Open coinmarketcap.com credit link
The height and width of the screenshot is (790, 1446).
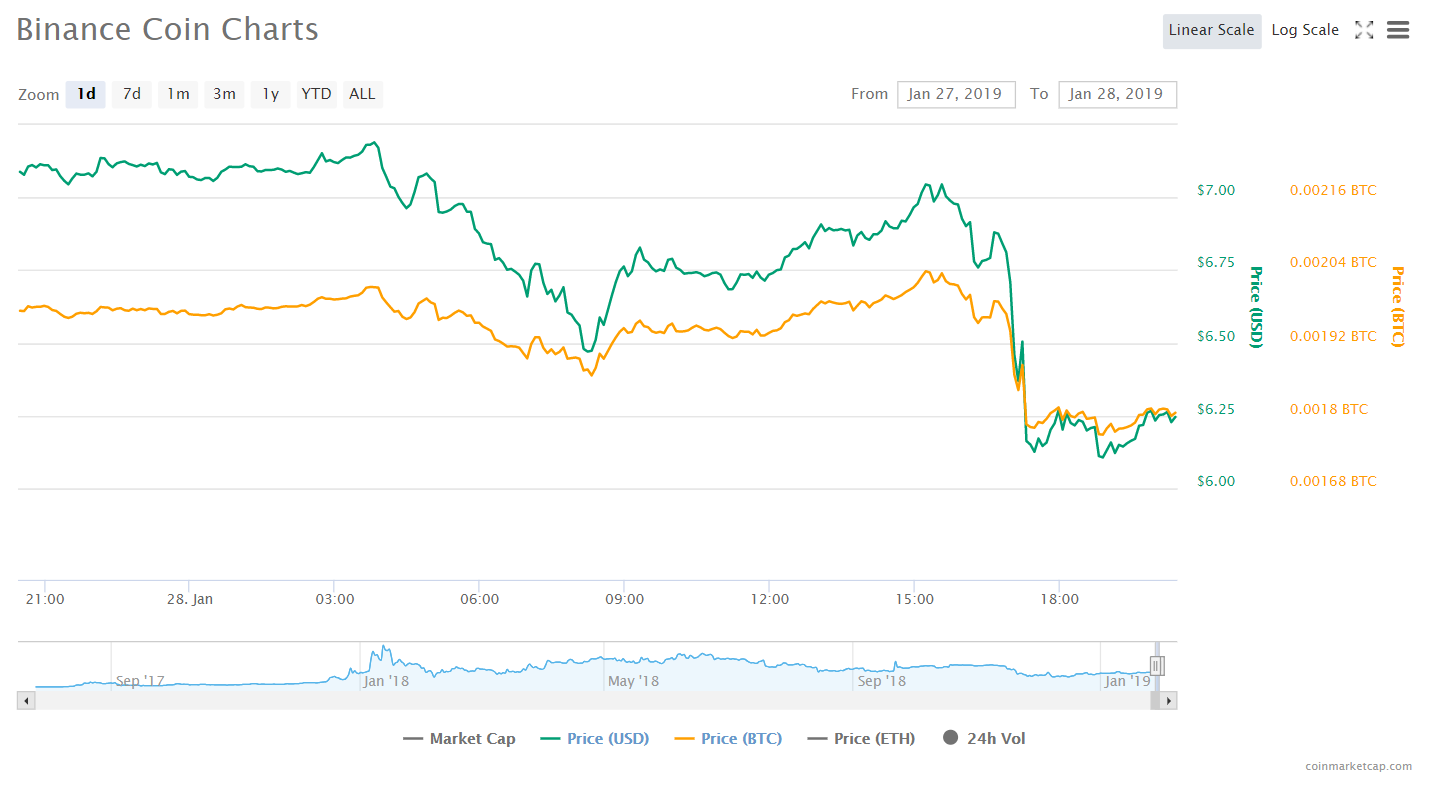(x=1358, y=766)
